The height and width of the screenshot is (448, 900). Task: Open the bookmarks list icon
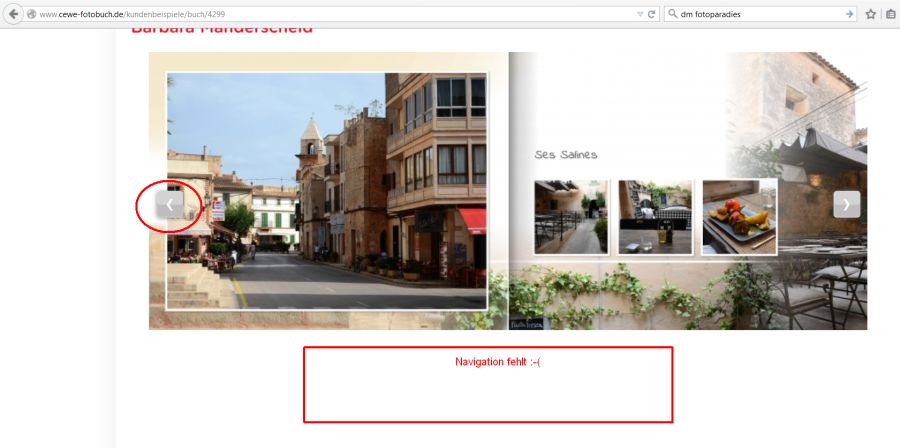[890, 14]
